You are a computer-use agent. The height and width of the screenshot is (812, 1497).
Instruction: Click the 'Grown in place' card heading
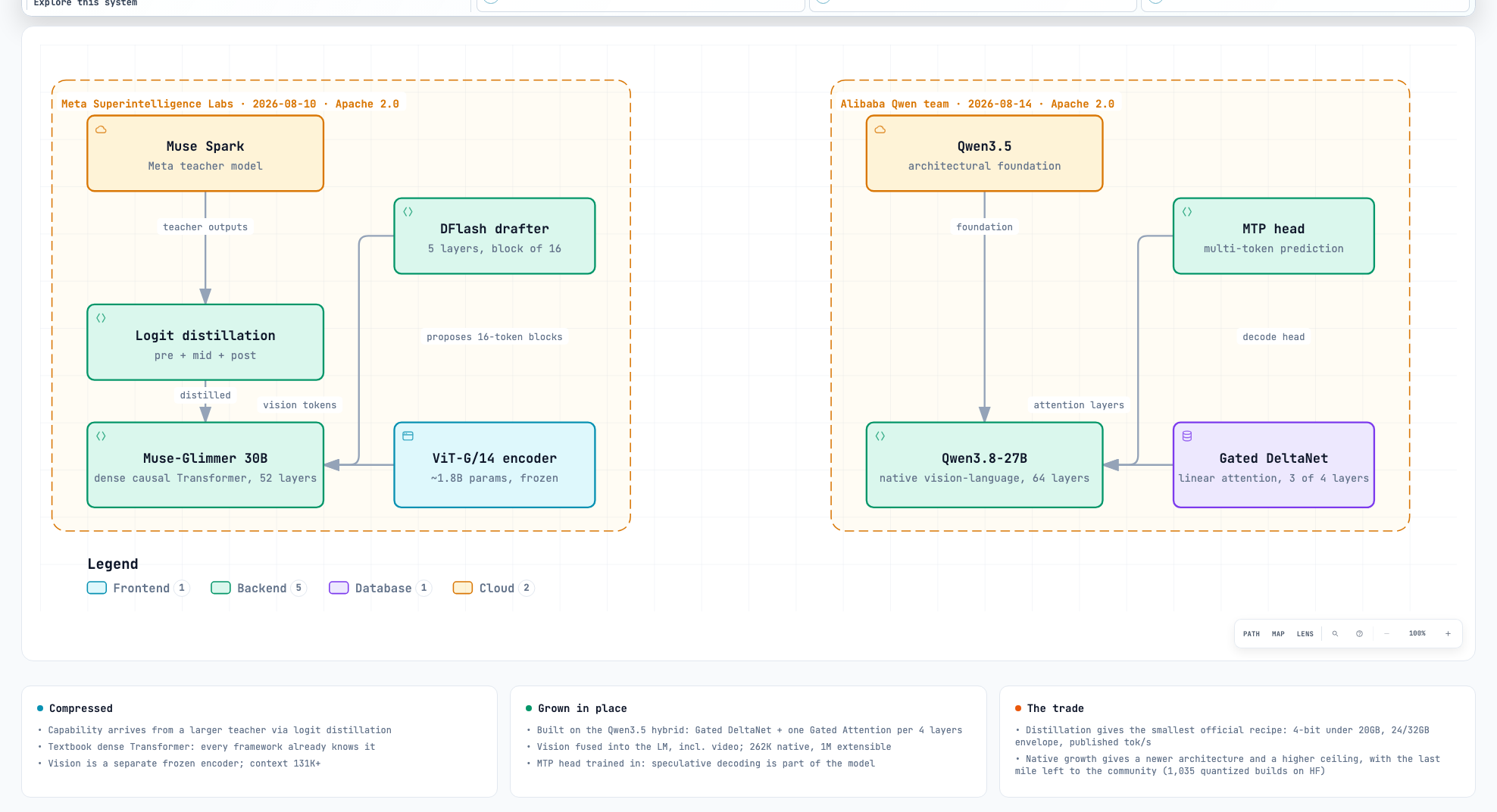point(583,708)
